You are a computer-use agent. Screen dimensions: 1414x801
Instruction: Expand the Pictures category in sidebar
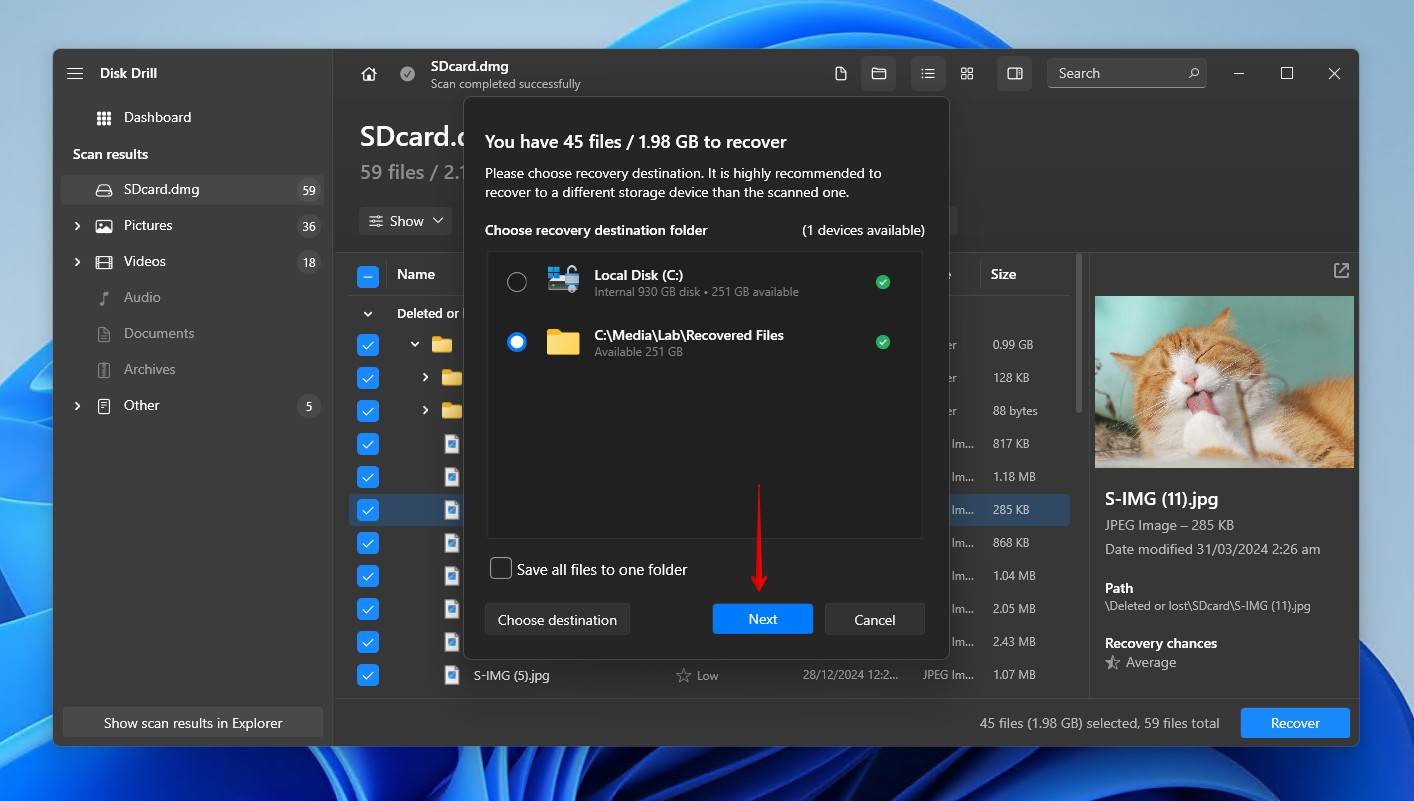coord(78,226)
